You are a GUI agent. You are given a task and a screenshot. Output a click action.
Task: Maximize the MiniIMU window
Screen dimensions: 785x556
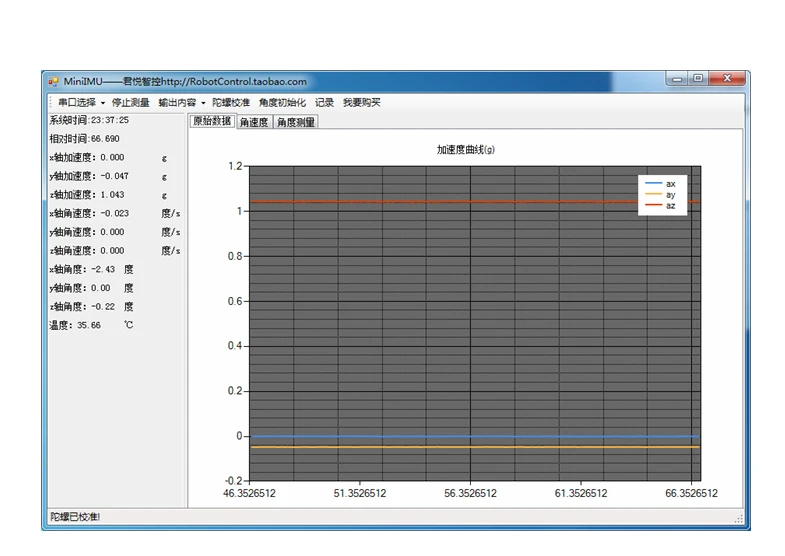[698, 79]
